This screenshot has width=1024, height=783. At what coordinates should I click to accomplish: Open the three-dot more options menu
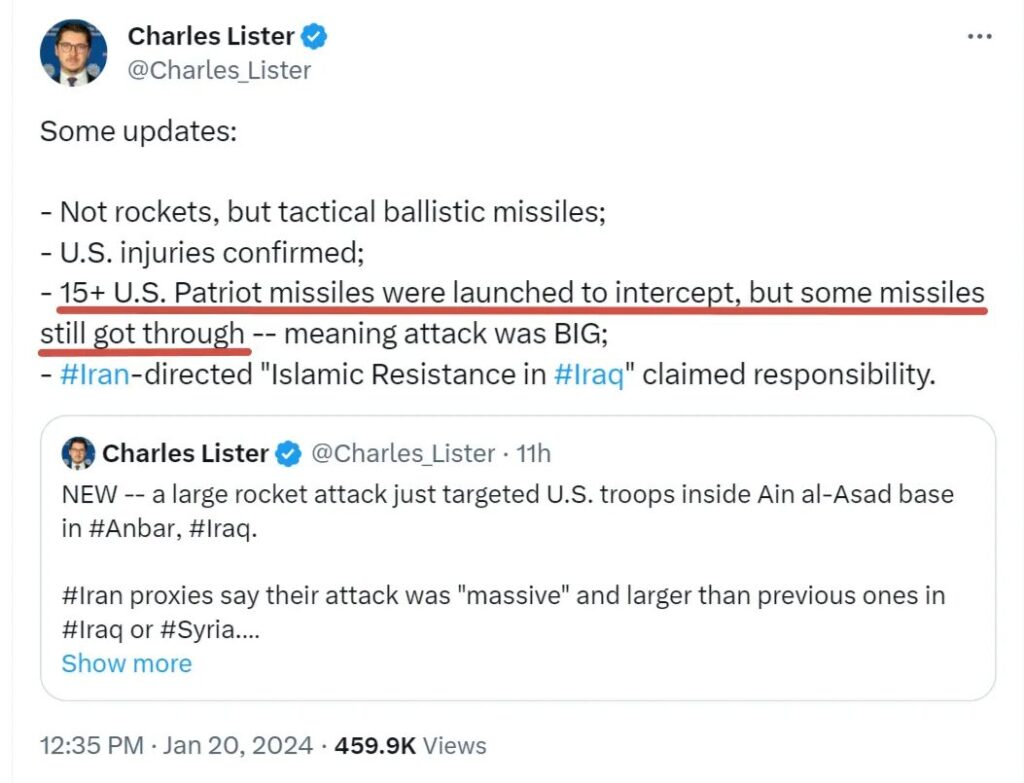(x=979, y=37)
